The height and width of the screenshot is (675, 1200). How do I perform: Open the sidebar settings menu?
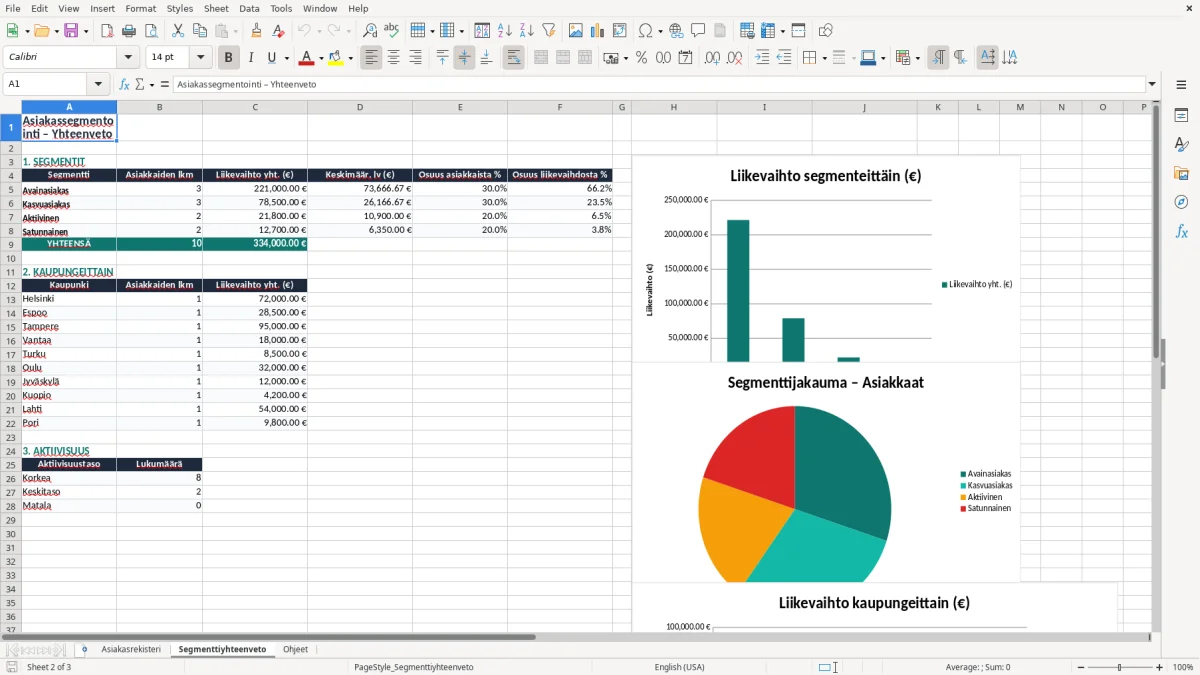pos(1181,86)
